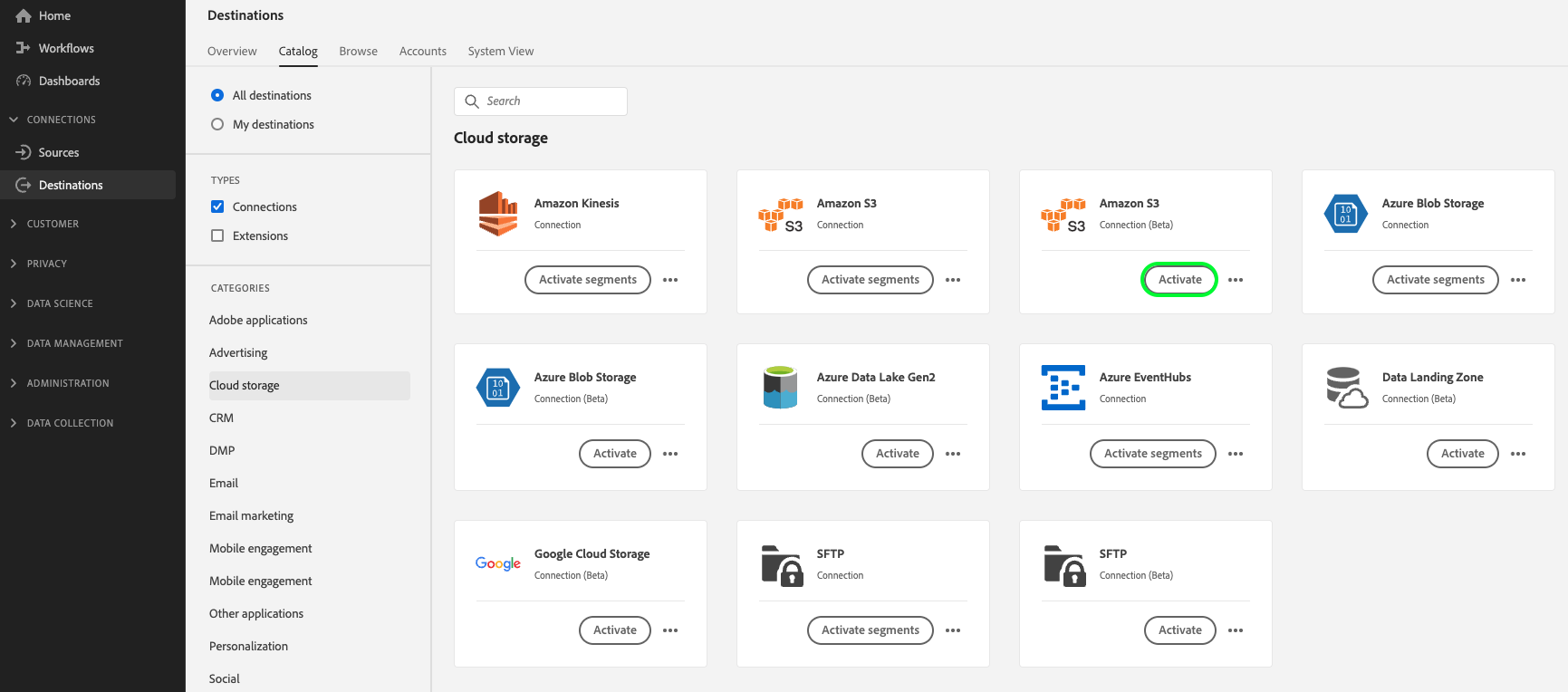
Task: Click the Data Landing Zone icon
Action: coord(1346,388)
